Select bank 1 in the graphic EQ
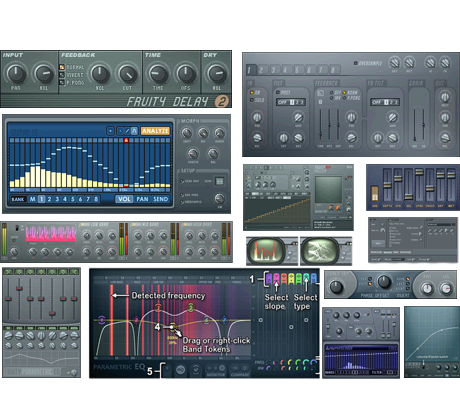 point(41,199)
